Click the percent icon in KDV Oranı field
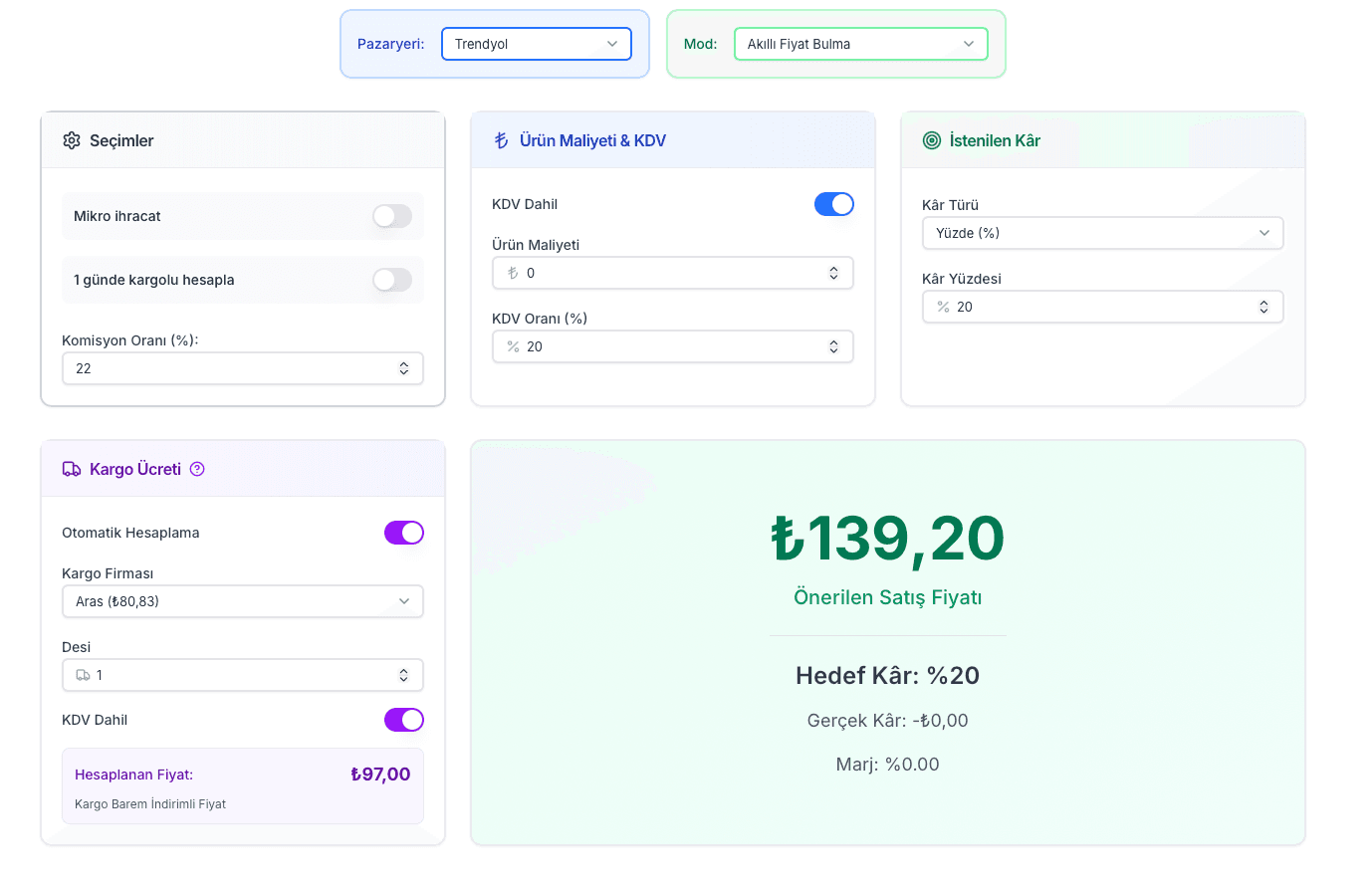The image size is (1372, 889). pyautogui.click(x=513, y=346)
